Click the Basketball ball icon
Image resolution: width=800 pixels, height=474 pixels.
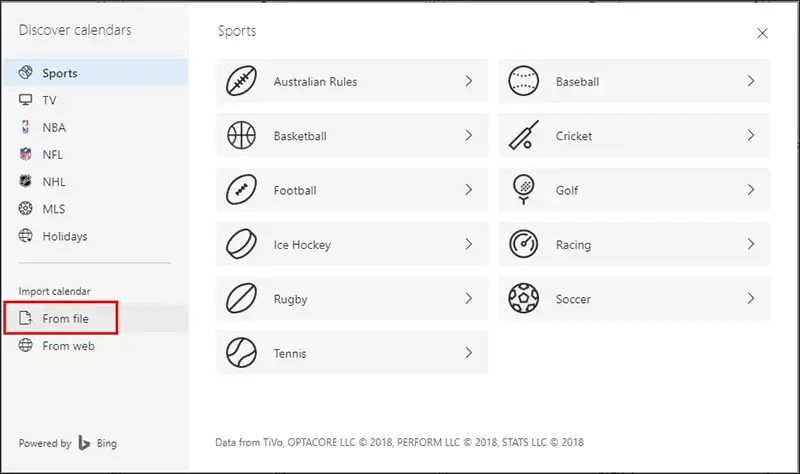tap(242, 136)
